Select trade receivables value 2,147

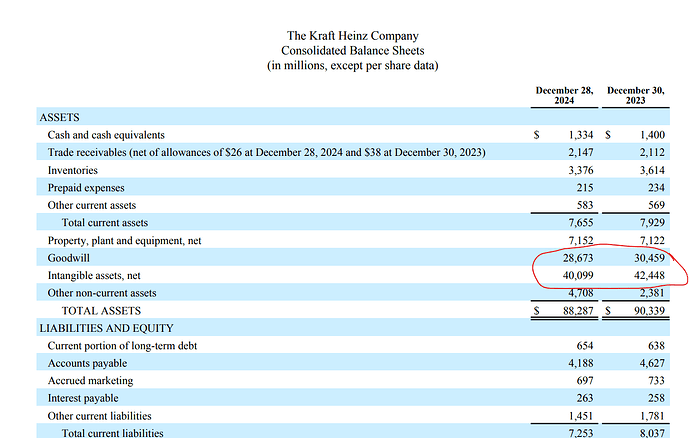coord(580,152)
